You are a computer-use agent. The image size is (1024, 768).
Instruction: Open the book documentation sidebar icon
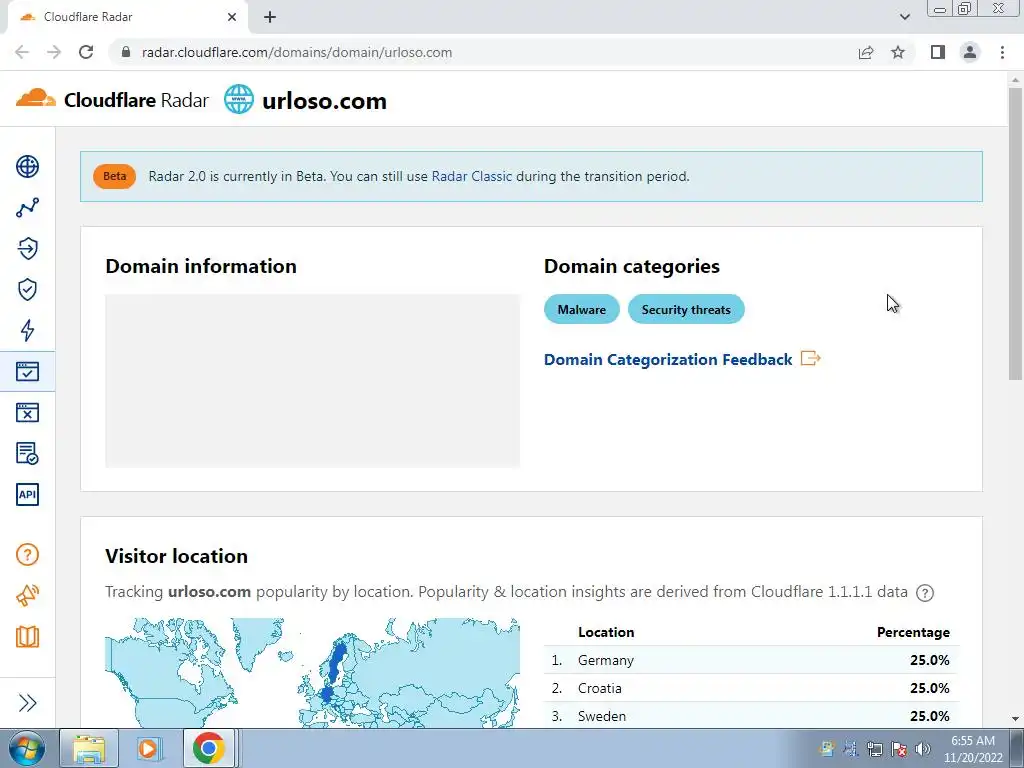(x=27, y=637)
